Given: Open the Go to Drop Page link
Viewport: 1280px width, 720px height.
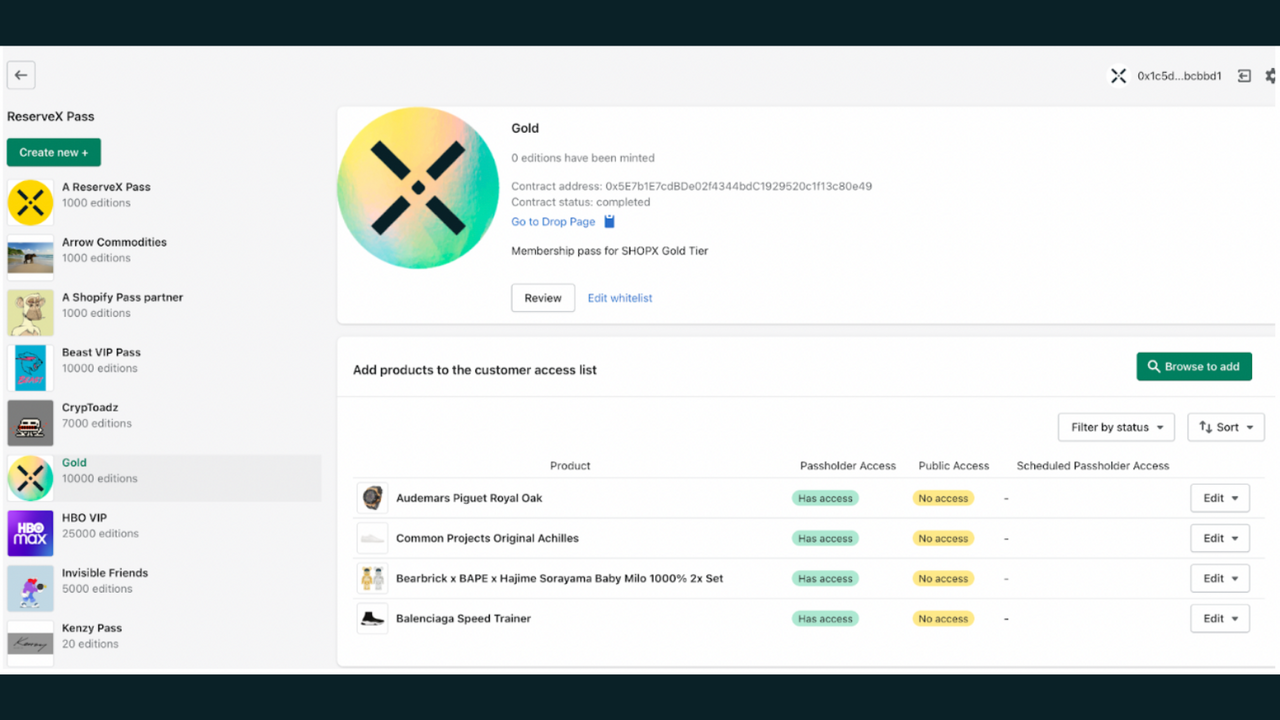Looking at the screenshot, I should click(553, 221).
